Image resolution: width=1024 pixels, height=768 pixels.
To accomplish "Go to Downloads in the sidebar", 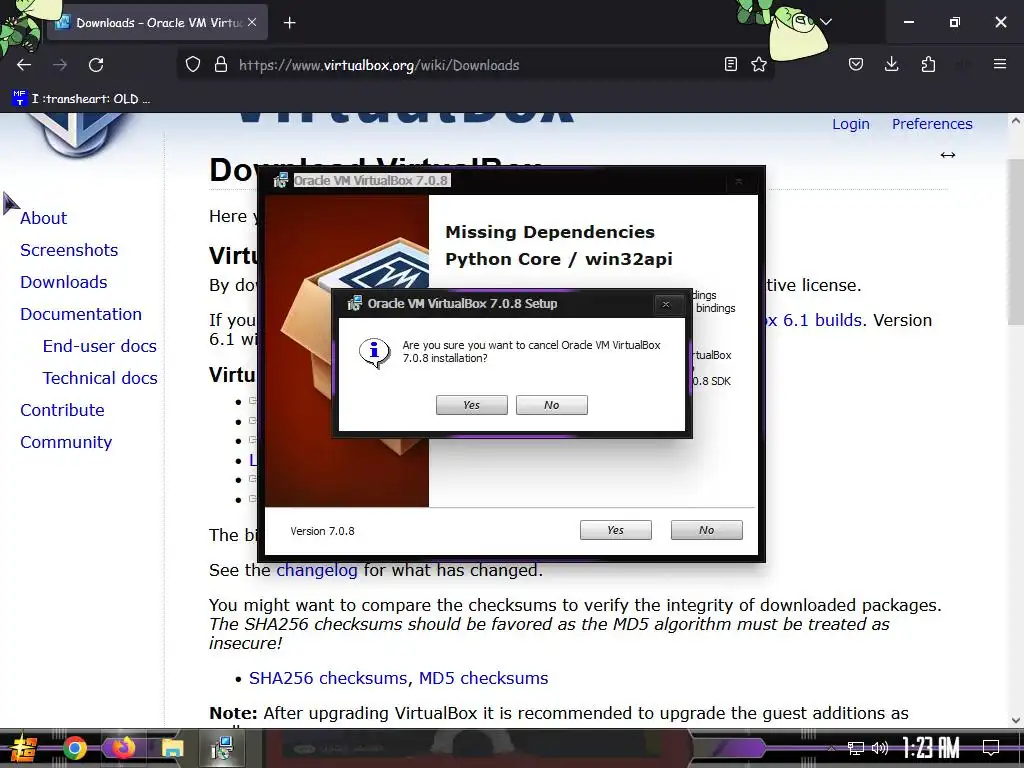I will (64, 282).
